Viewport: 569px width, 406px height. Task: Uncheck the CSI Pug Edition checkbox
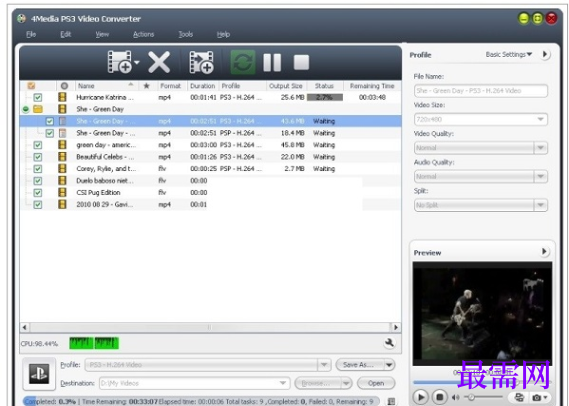tap(38, 193)
